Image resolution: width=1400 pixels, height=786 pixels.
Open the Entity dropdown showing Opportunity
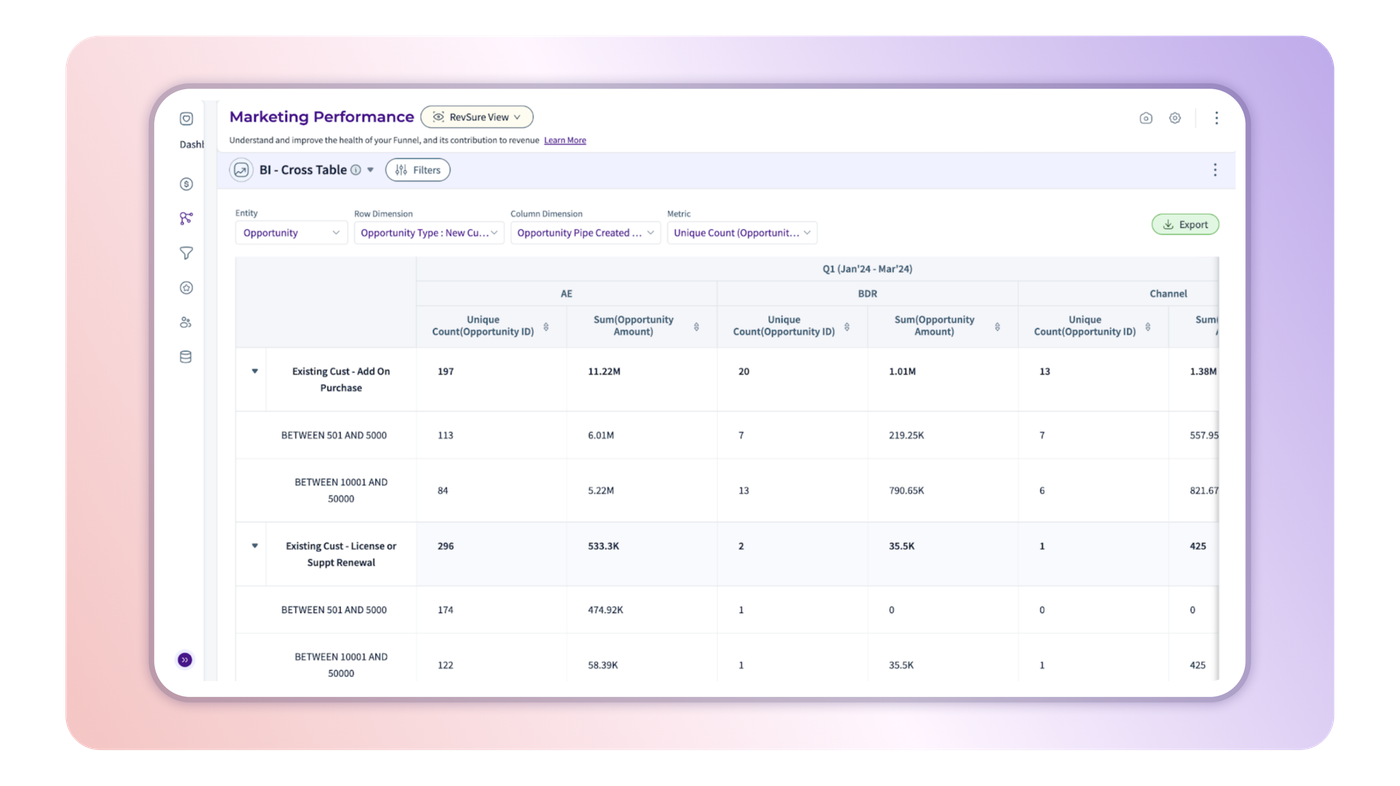291,233
